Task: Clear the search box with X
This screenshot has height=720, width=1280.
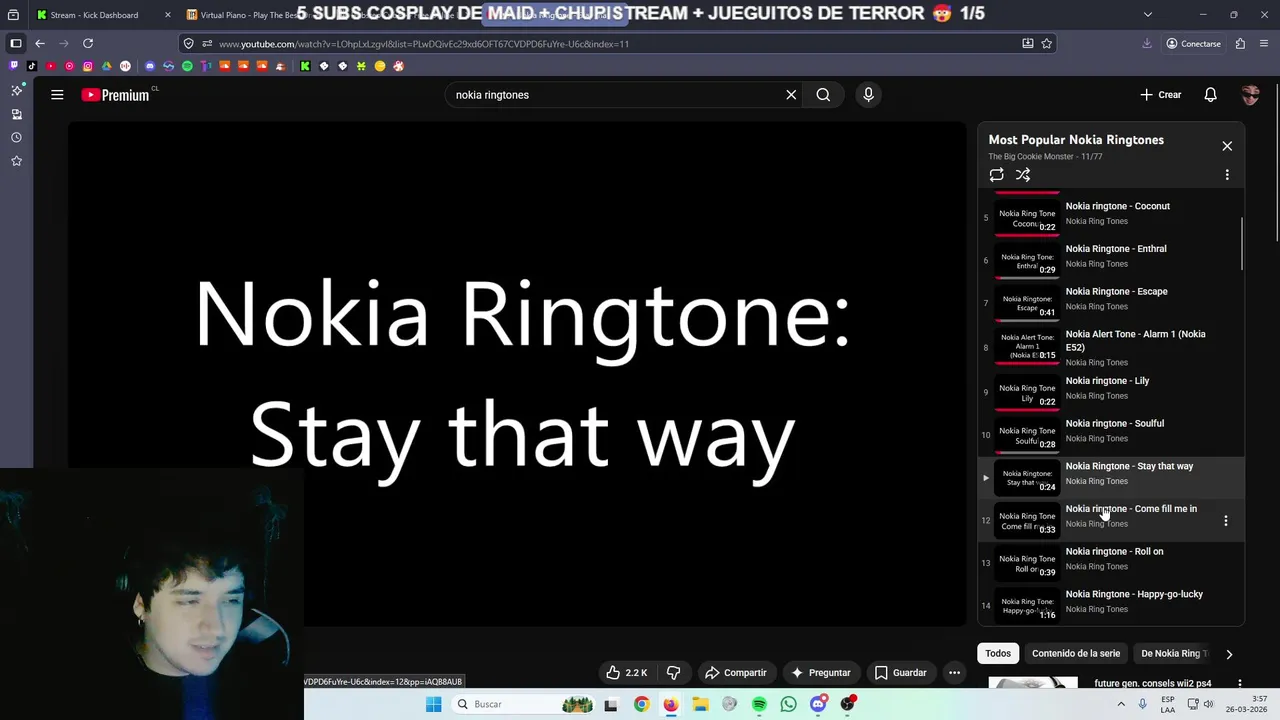Action: [x=791, y=95]
